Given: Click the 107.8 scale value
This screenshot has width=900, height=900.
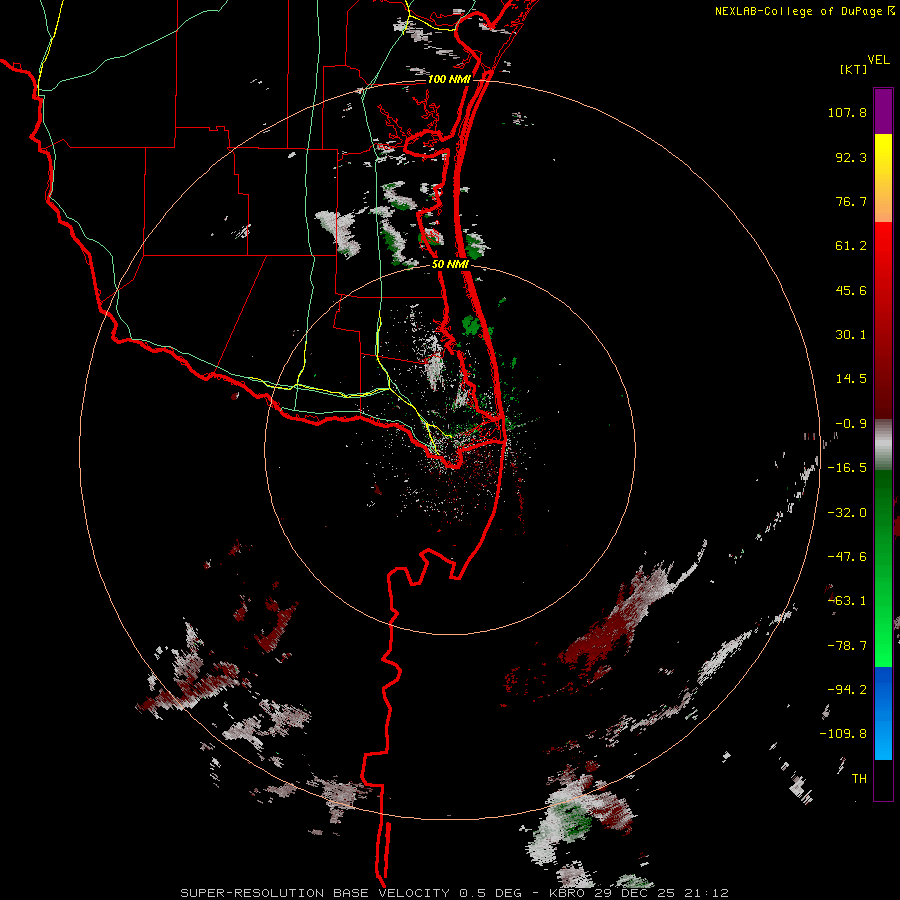Looking at the screenshot, I should tap(847, 112).
